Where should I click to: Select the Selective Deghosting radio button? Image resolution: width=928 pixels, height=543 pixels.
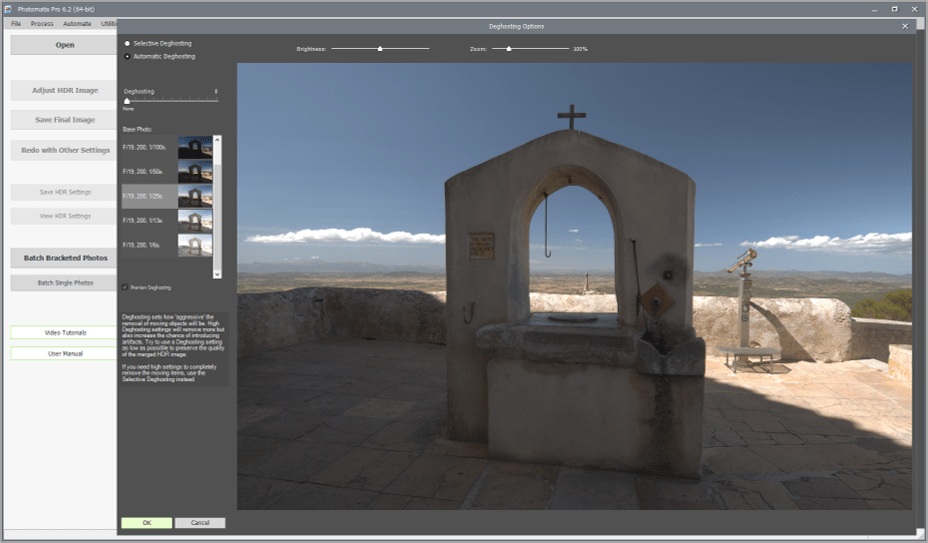pos(127,44)
